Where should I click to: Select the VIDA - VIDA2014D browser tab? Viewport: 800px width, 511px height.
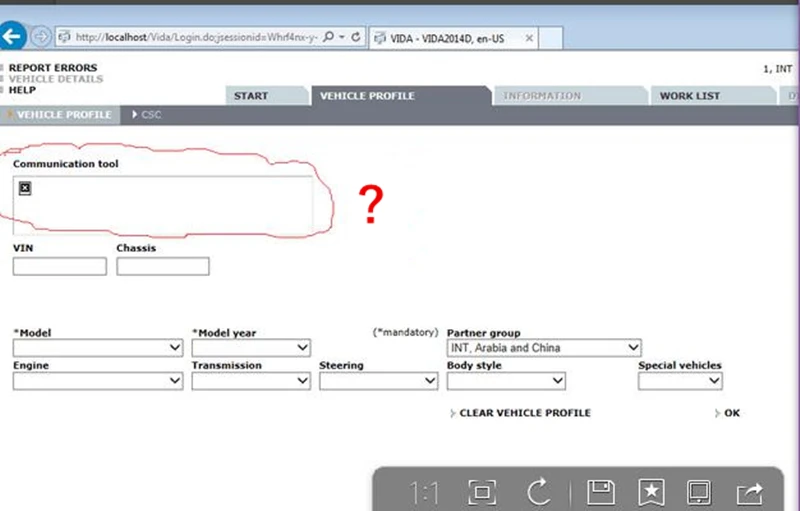coord(453,38)
